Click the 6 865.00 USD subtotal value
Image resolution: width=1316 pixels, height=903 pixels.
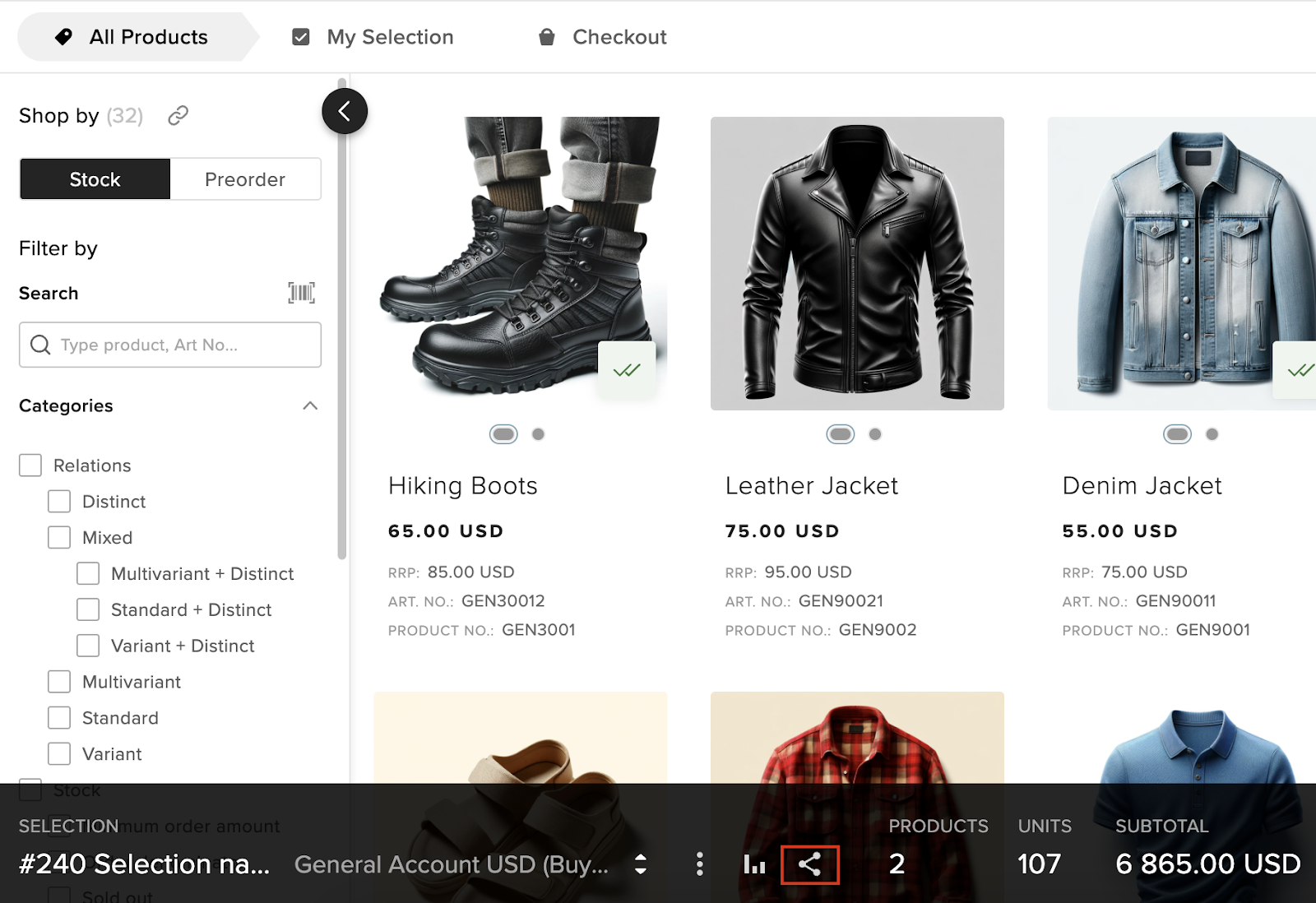(x=1208, y=864)
